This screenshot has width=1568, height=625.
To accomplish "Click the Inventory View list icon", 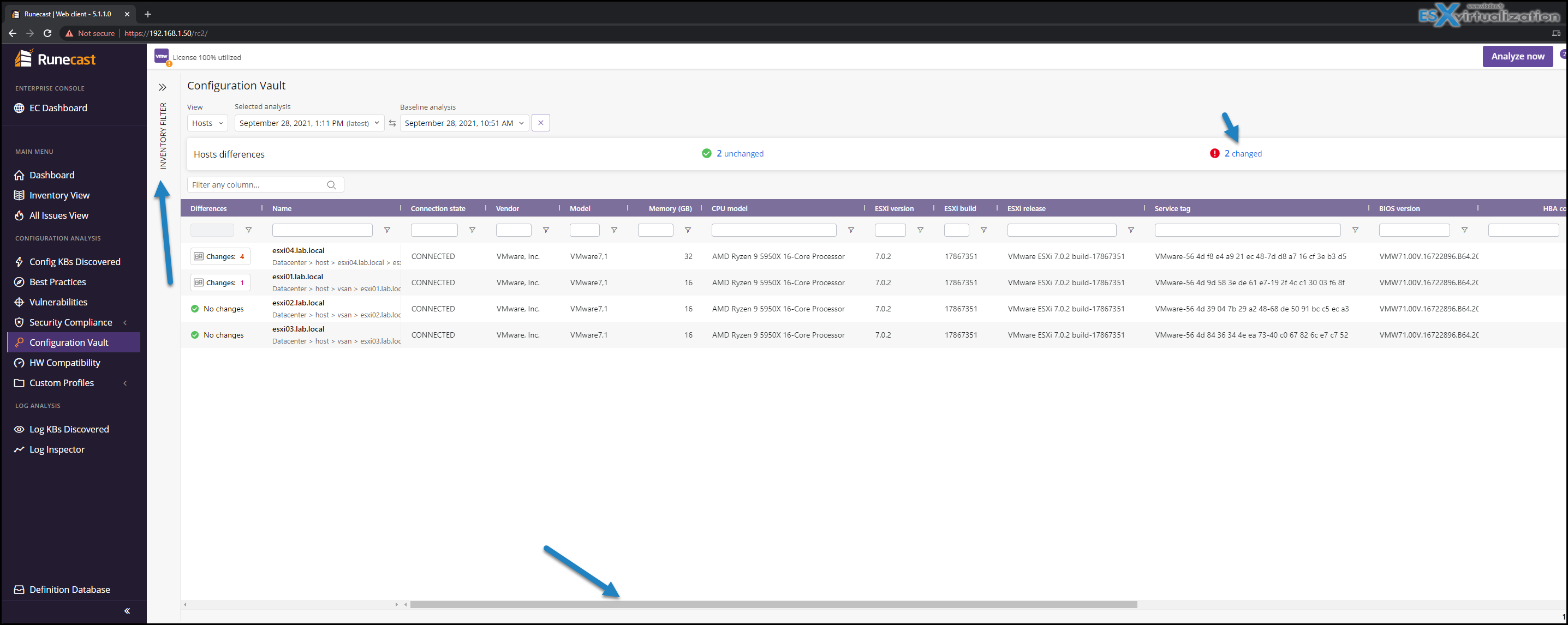I will (x=19, y=195).
